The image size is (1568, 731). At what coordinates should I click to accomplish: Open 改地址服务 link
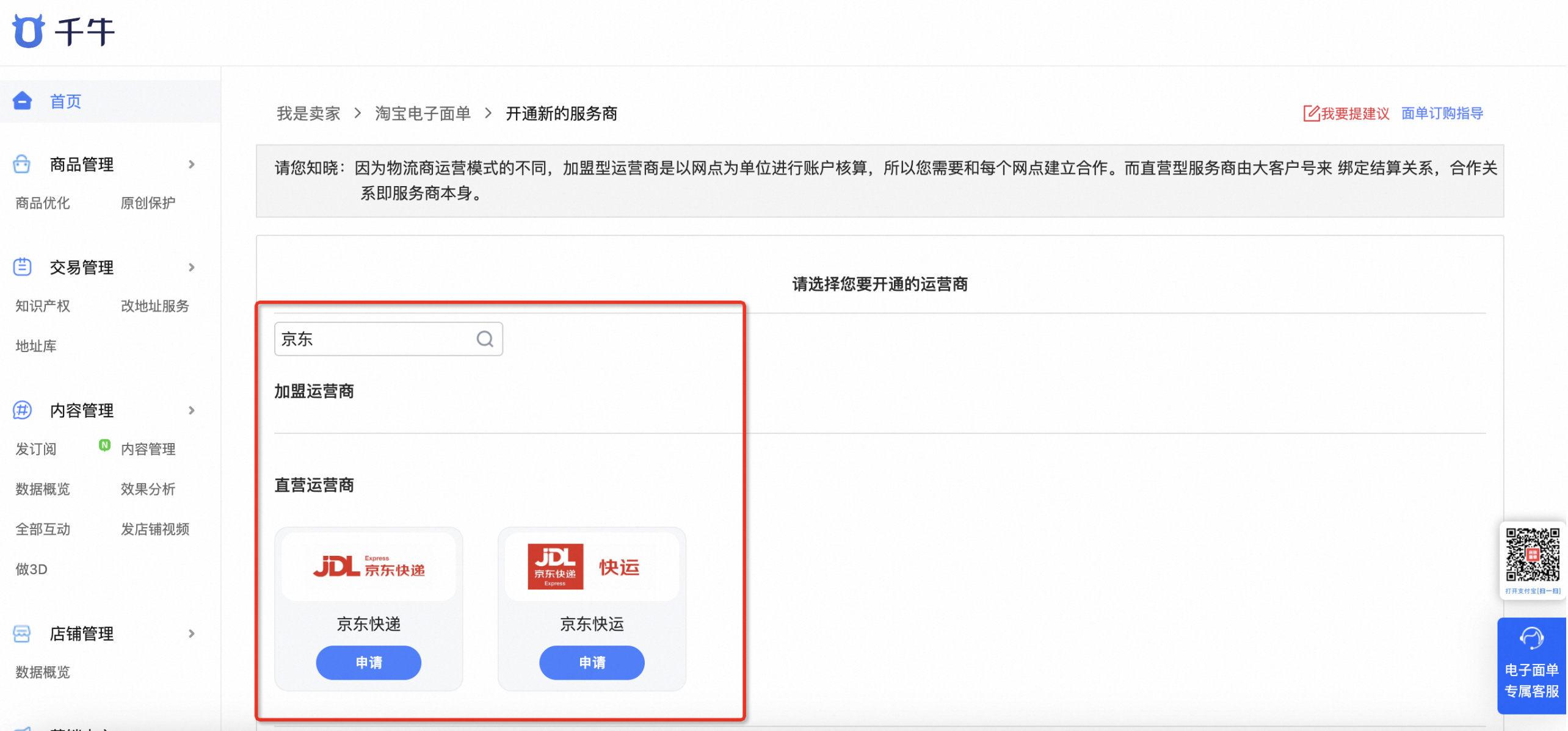155,306
